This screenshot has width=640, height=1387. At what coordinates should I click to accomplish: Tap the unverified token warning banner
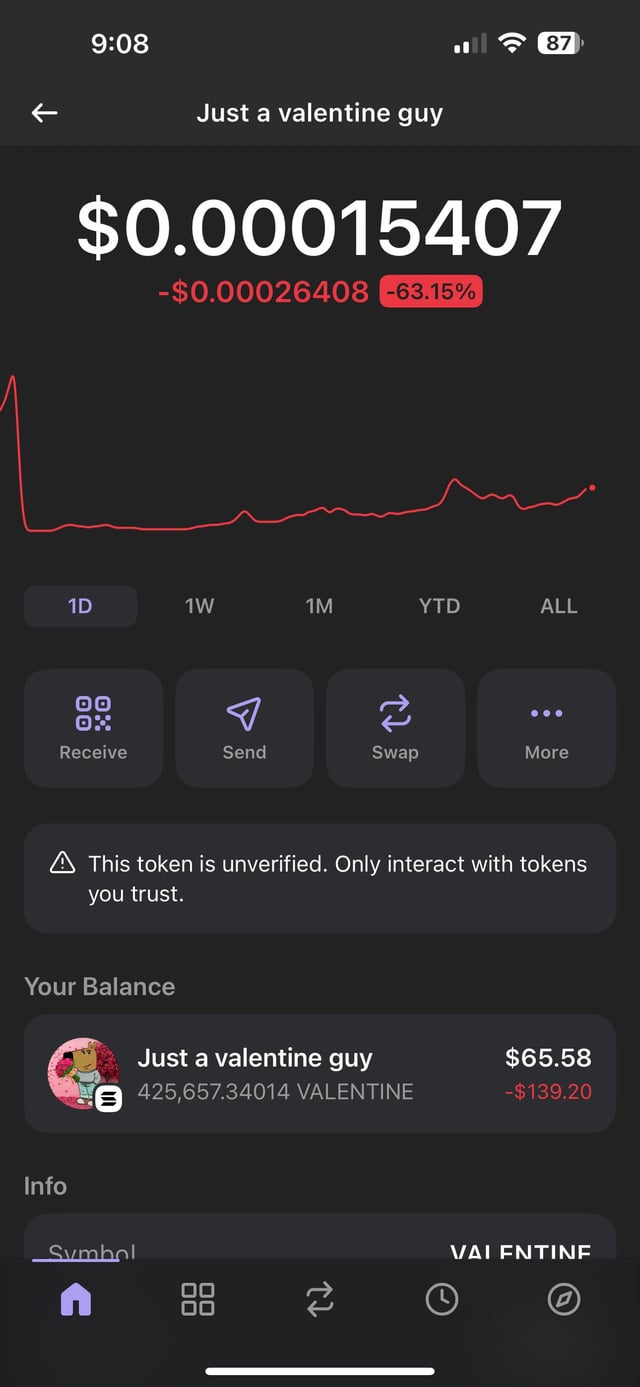320,879
